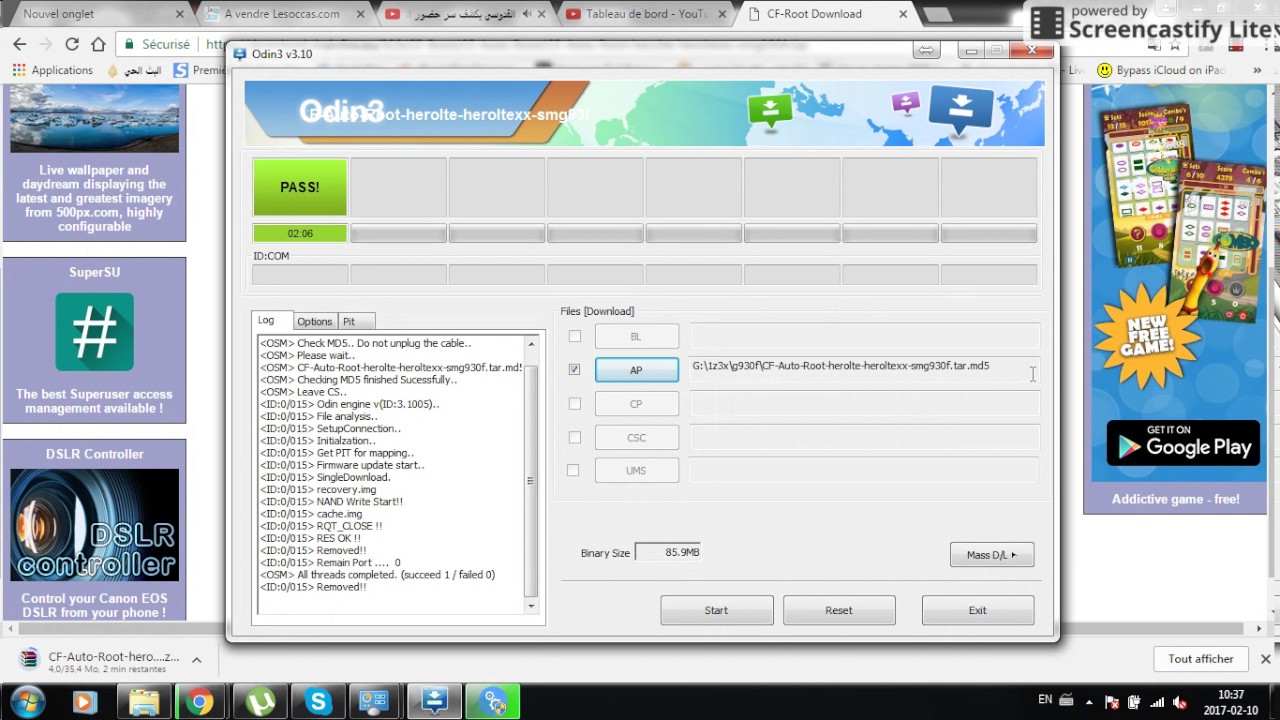This screenshot has width=1280, height=720.
Task: Click the Start button in Odin3
Action: pyautogui.click(x=717, y=610)
